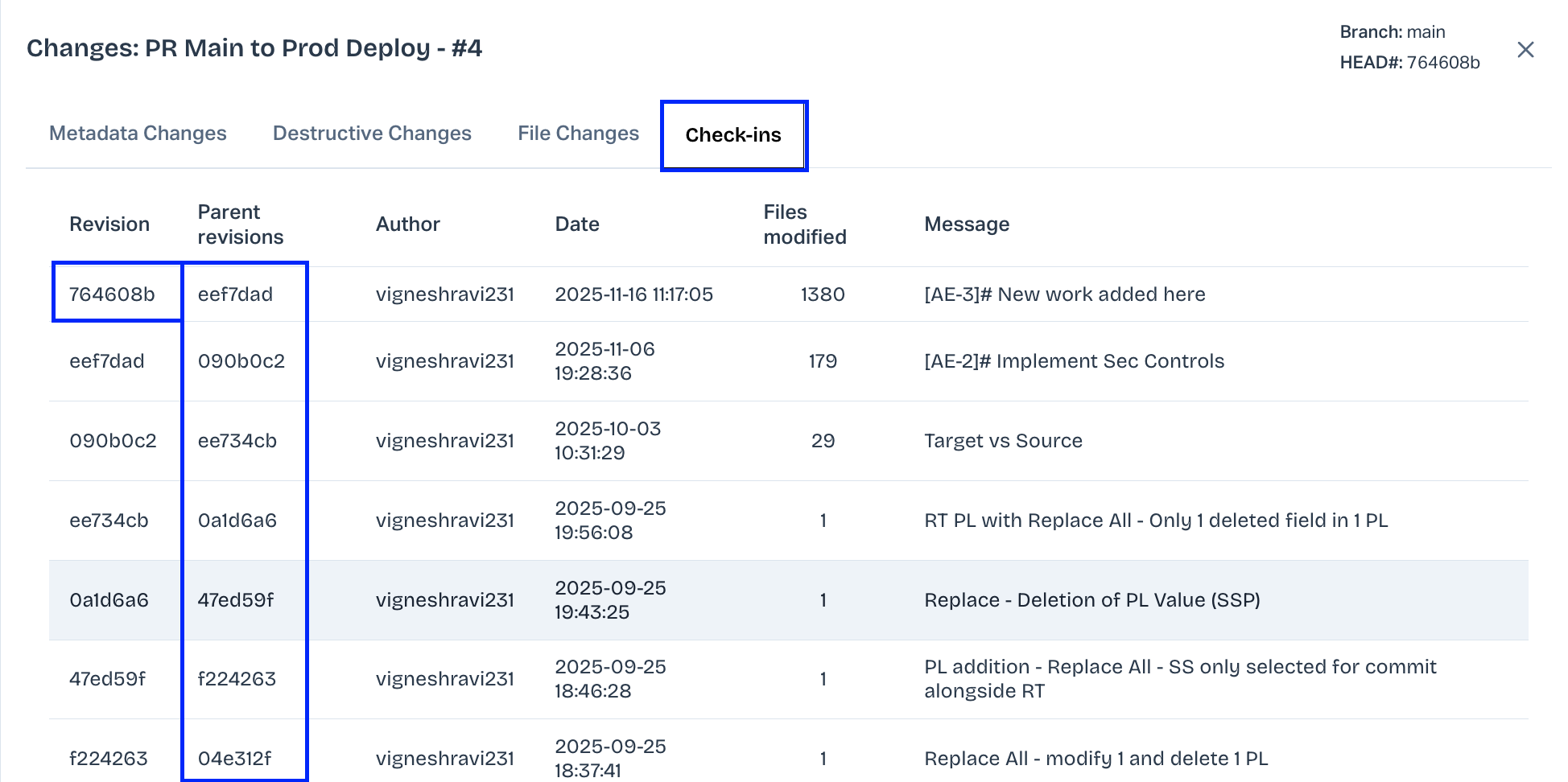
Task: Click the 'Target vs Source' commit message
Action: click(1003, 441)
